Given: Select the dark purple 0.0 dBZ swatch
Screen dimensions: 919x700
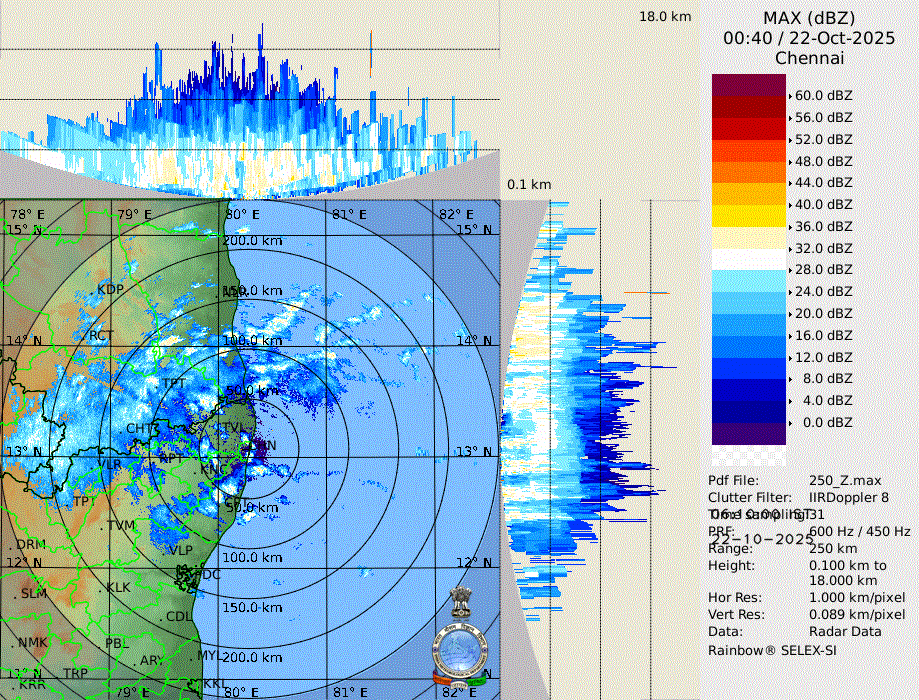Looking at the screenshot, I should click(749, 433).
